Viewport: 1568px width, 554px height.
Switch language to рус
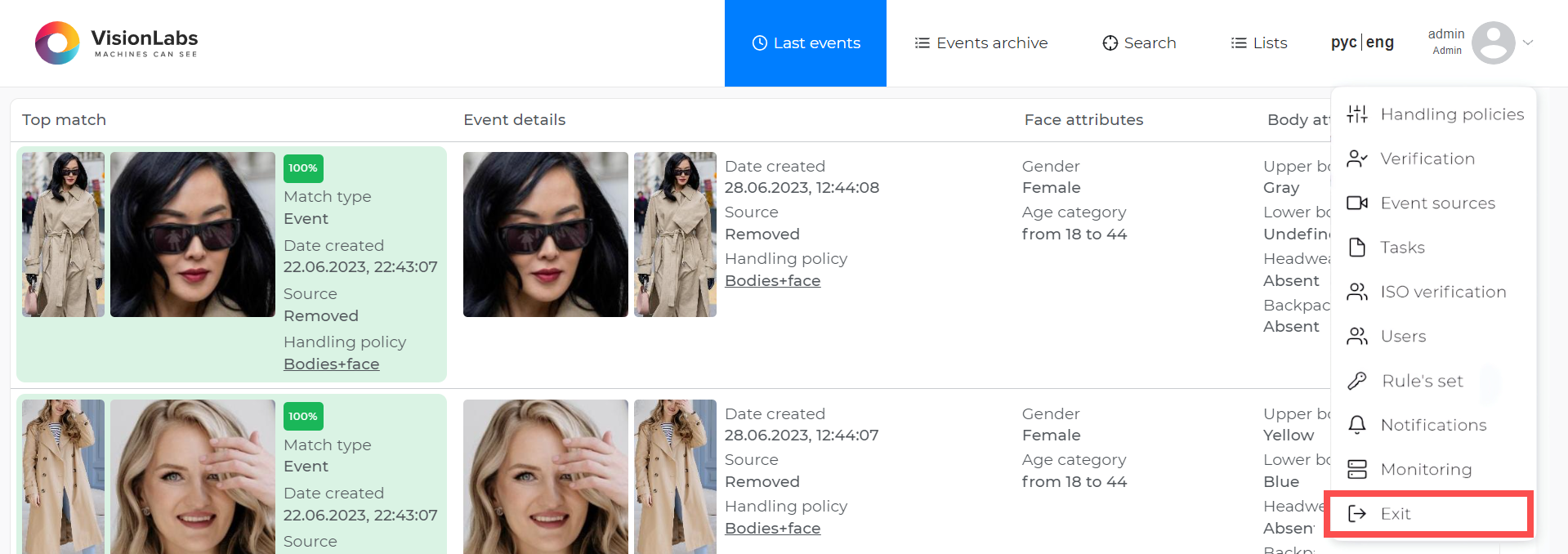click(1343, 42)
